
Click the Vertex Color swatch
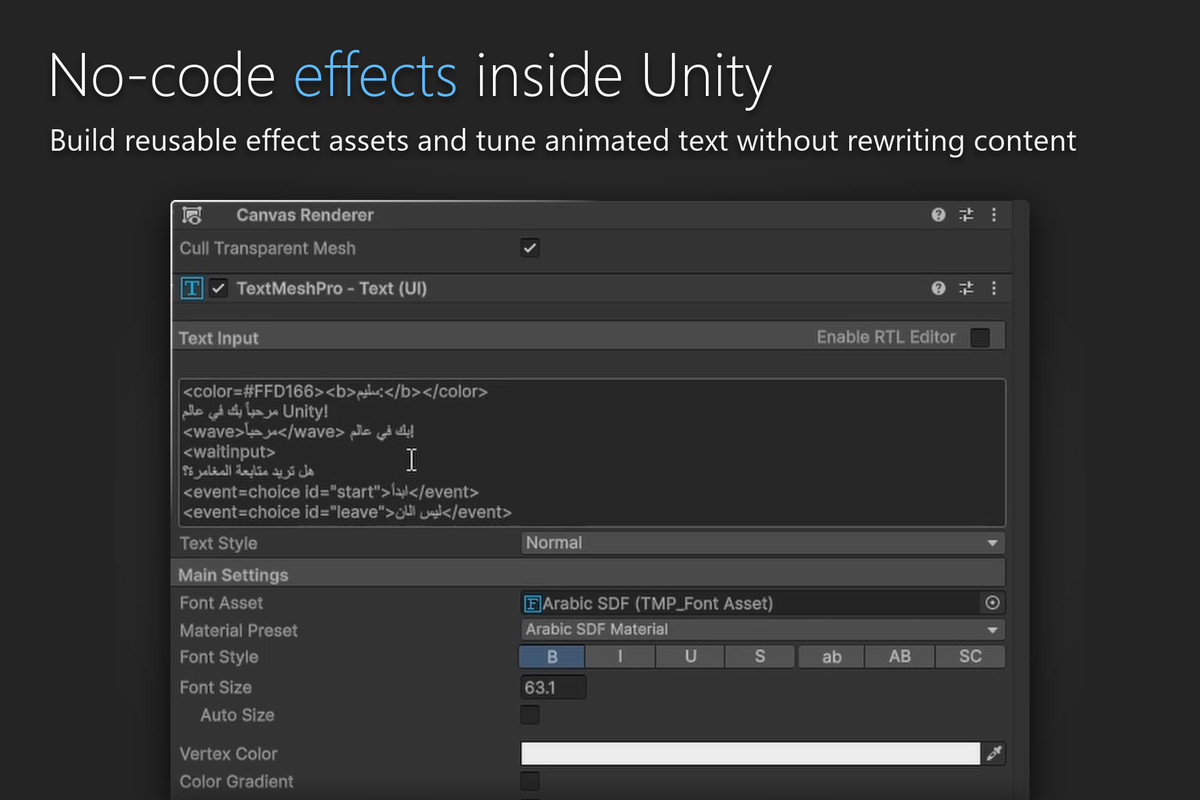coord(750,754)
